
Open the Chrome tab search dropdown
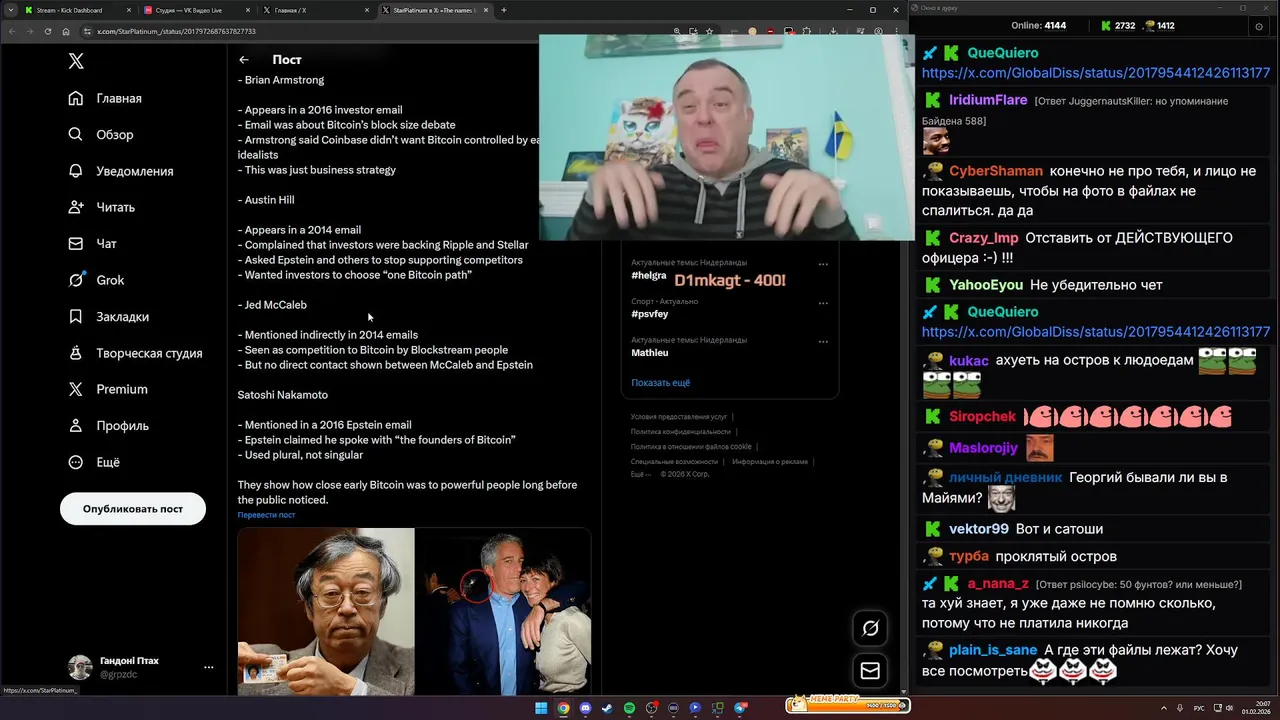pos(11,10)
